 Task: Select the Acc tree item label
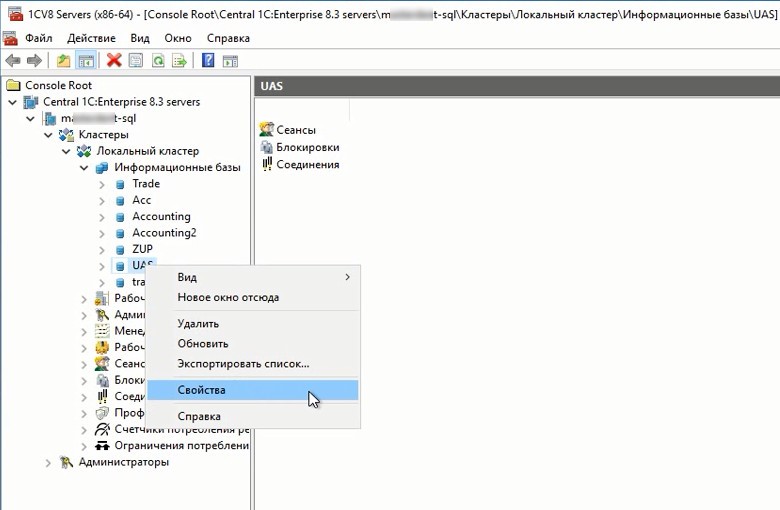(141, 200)
